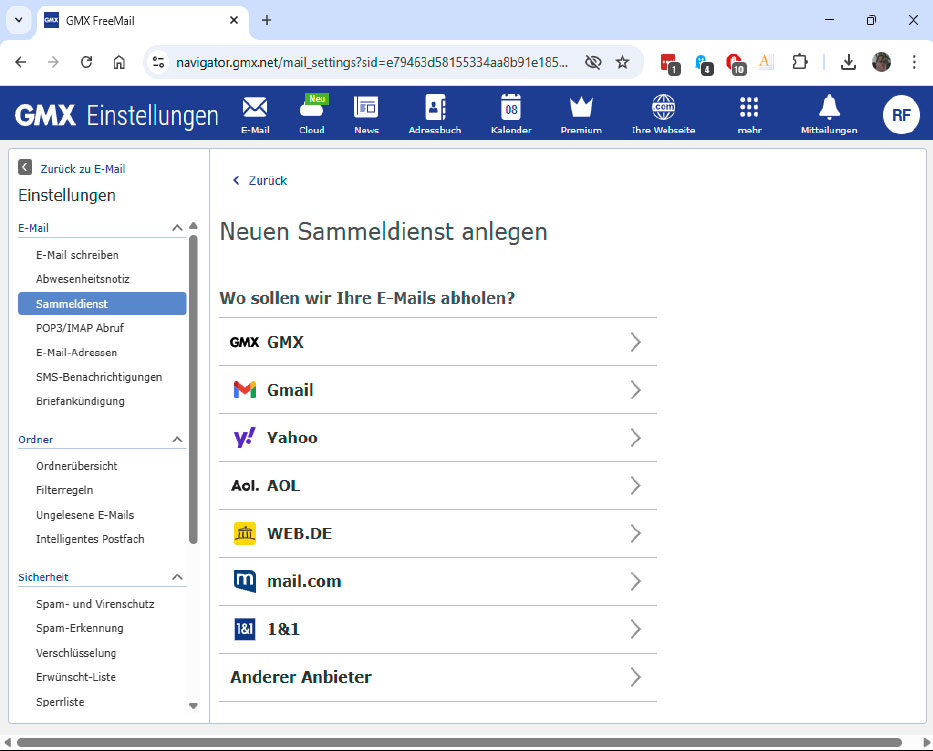This screenshot has width=933, height=751.
Task: Collapse the E-Mail section in the sidebar
Action: (x=177, y=227)
